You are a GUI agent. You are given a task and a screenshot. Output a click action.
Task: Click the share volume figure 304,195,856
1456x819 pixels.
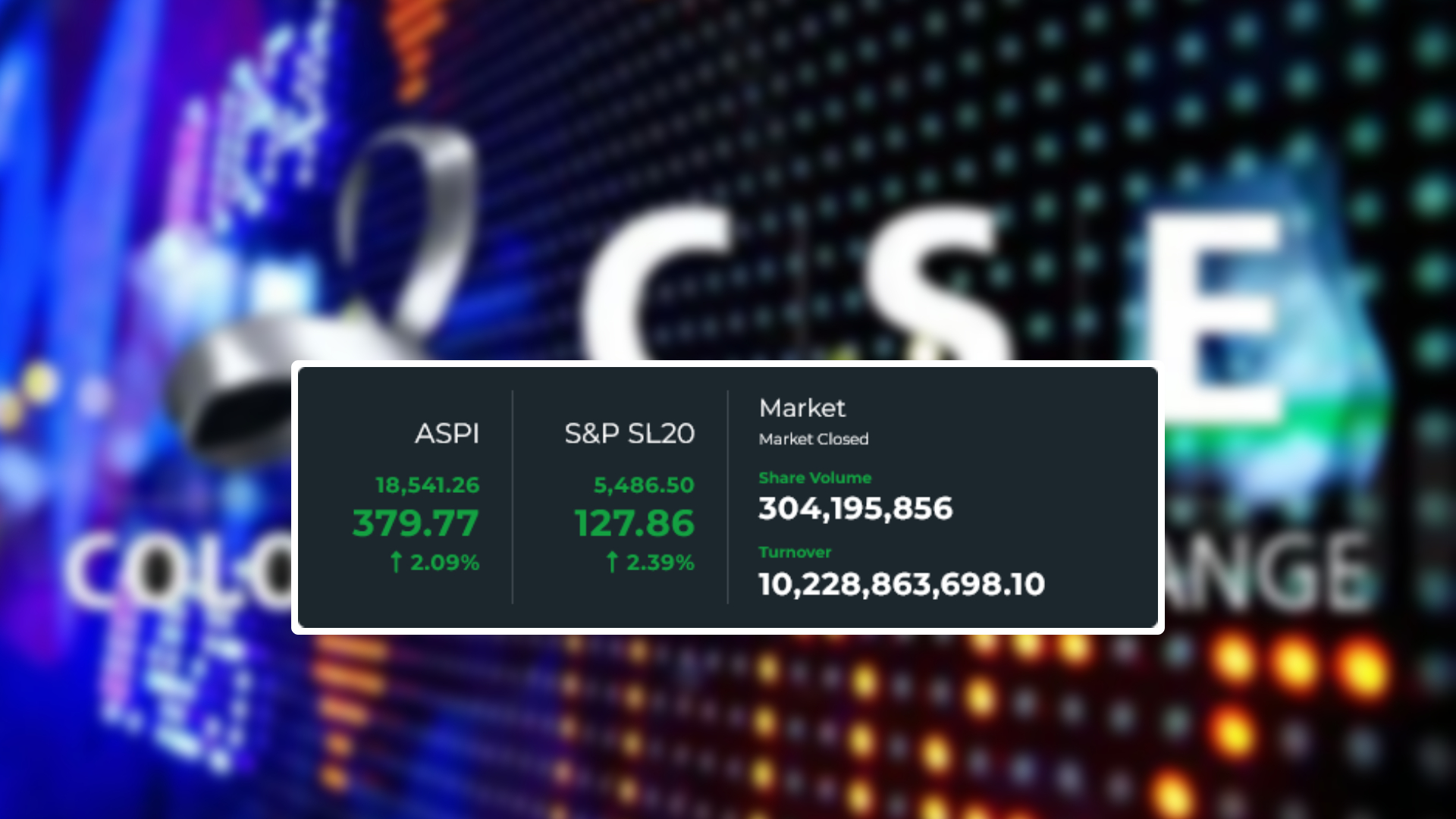click(x=855, y=509)
